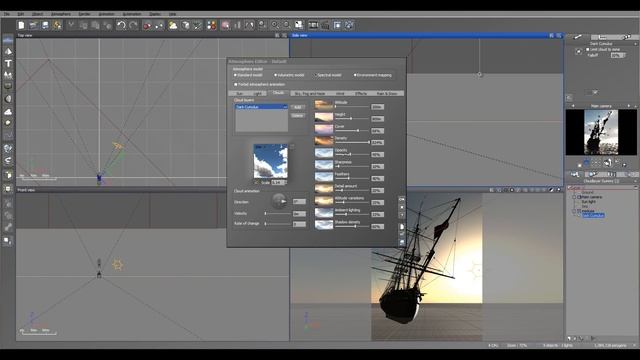Click the Shadow density slider
This screenshot has width=640, height=360.
(x=352, y=226)
